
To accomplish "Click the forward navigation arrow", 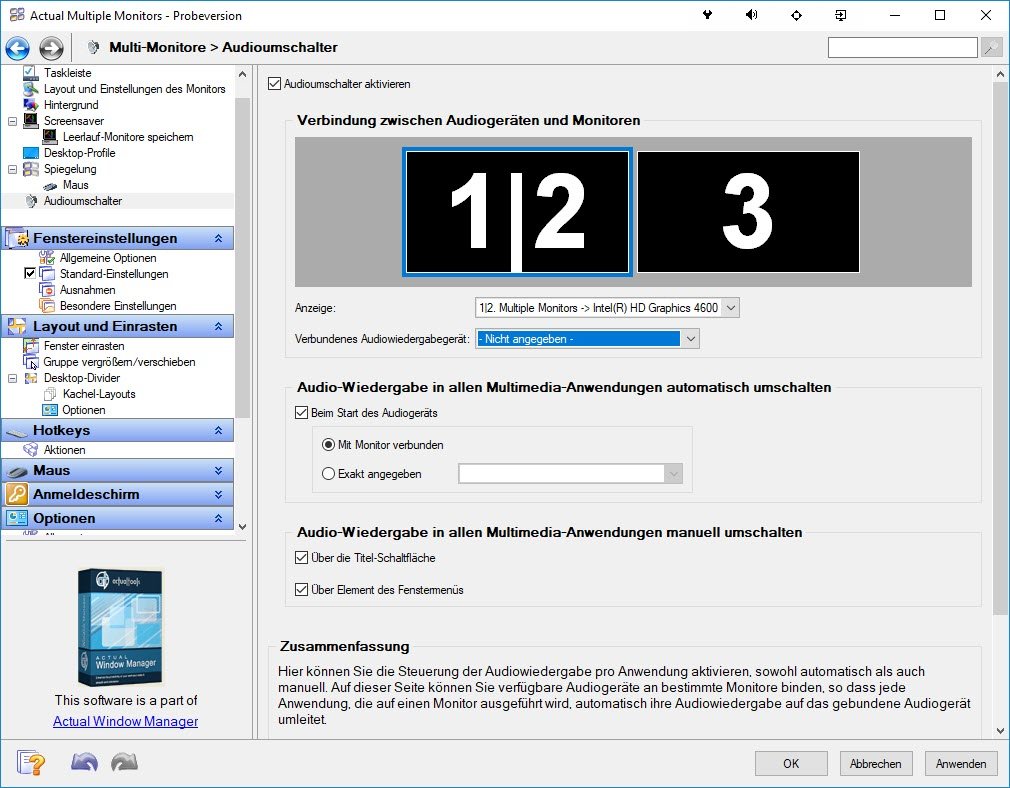I will coord(51,48).
